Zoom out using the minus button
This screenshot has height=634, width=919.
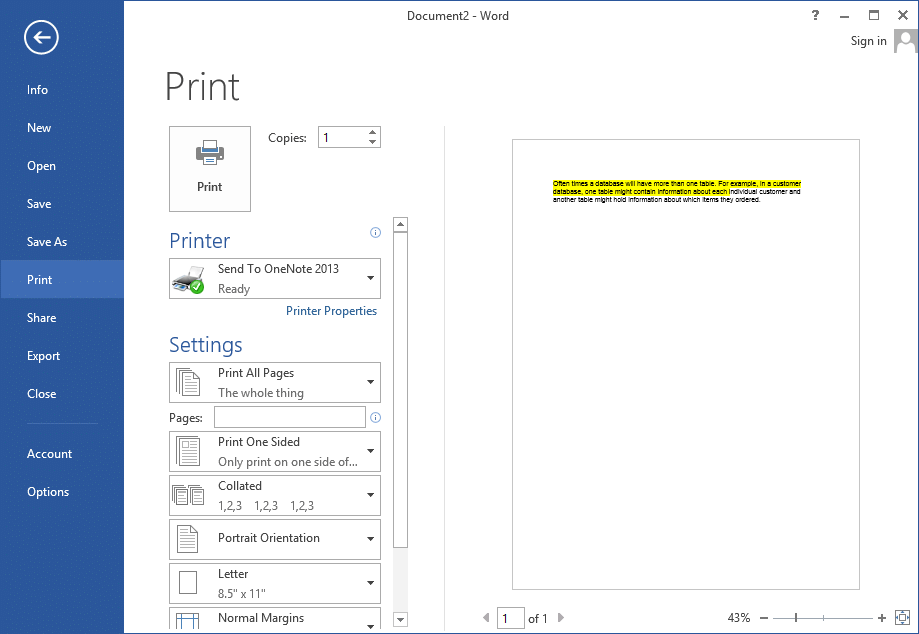point(764,618)
